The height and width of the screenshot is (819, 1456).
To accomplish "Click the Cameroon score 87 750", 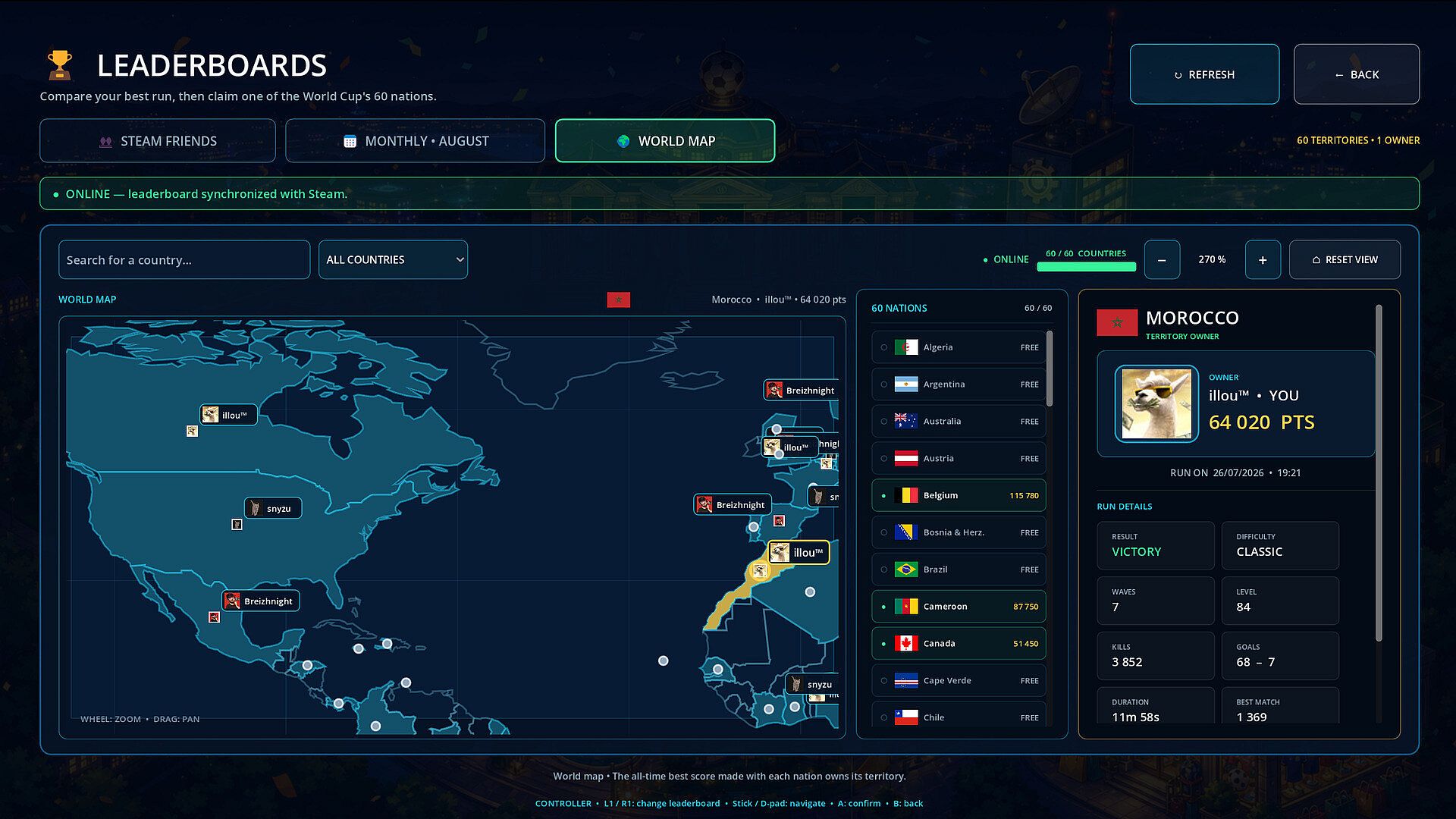I will tap(1025, 607).
